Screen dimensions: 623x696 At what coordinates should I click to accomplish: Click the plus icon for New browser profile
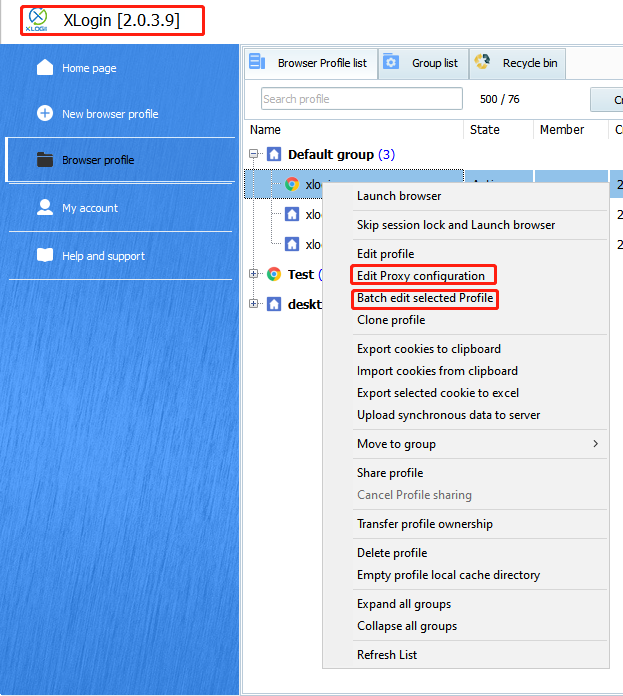click(x=45, y=113)
